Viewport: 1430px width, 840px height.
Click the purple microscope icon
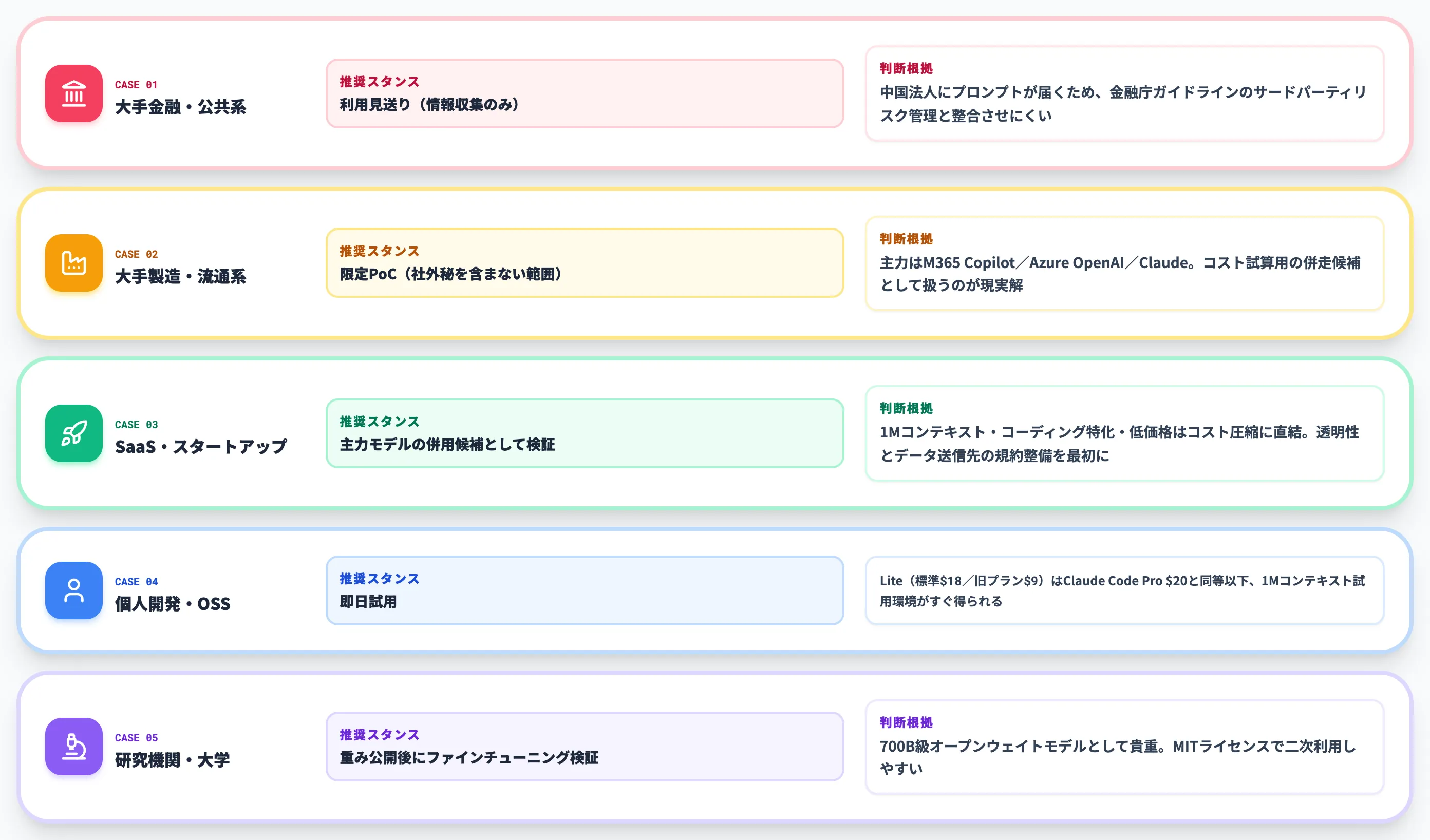coord(74,747)
